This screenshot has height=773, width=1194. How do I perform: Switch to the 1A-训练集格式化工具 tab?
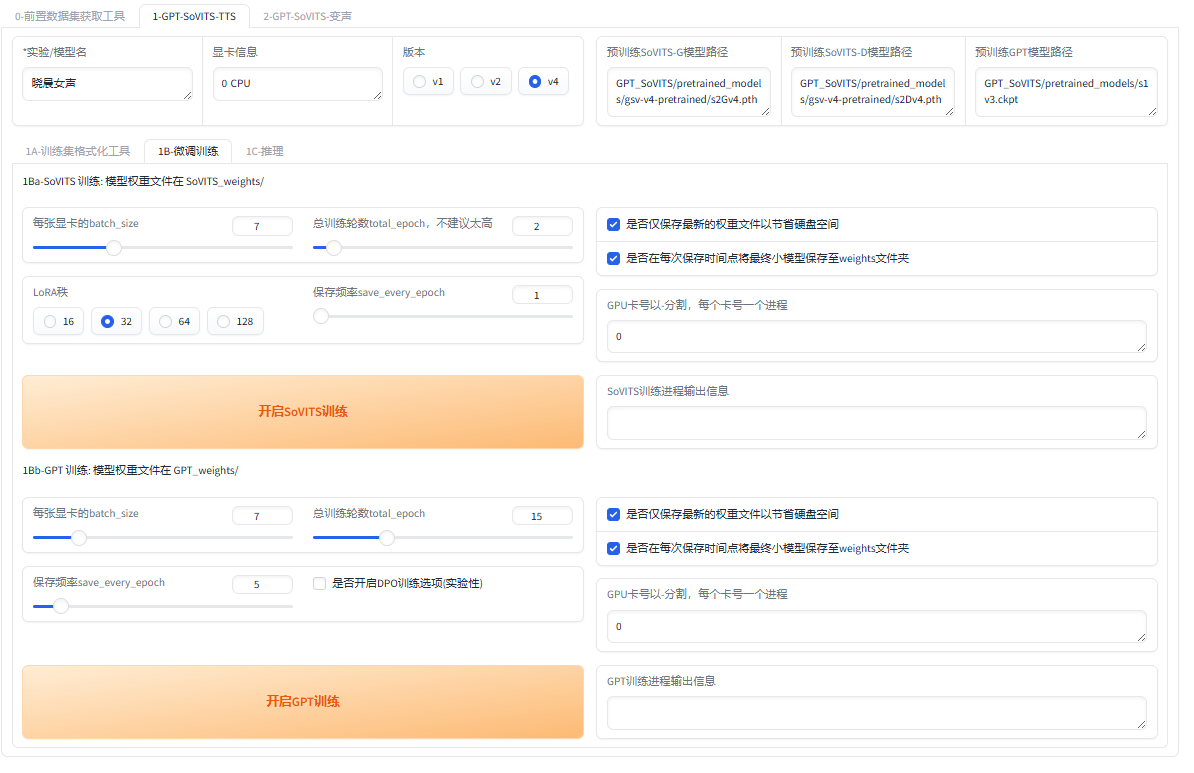click(x=80, y=151)
